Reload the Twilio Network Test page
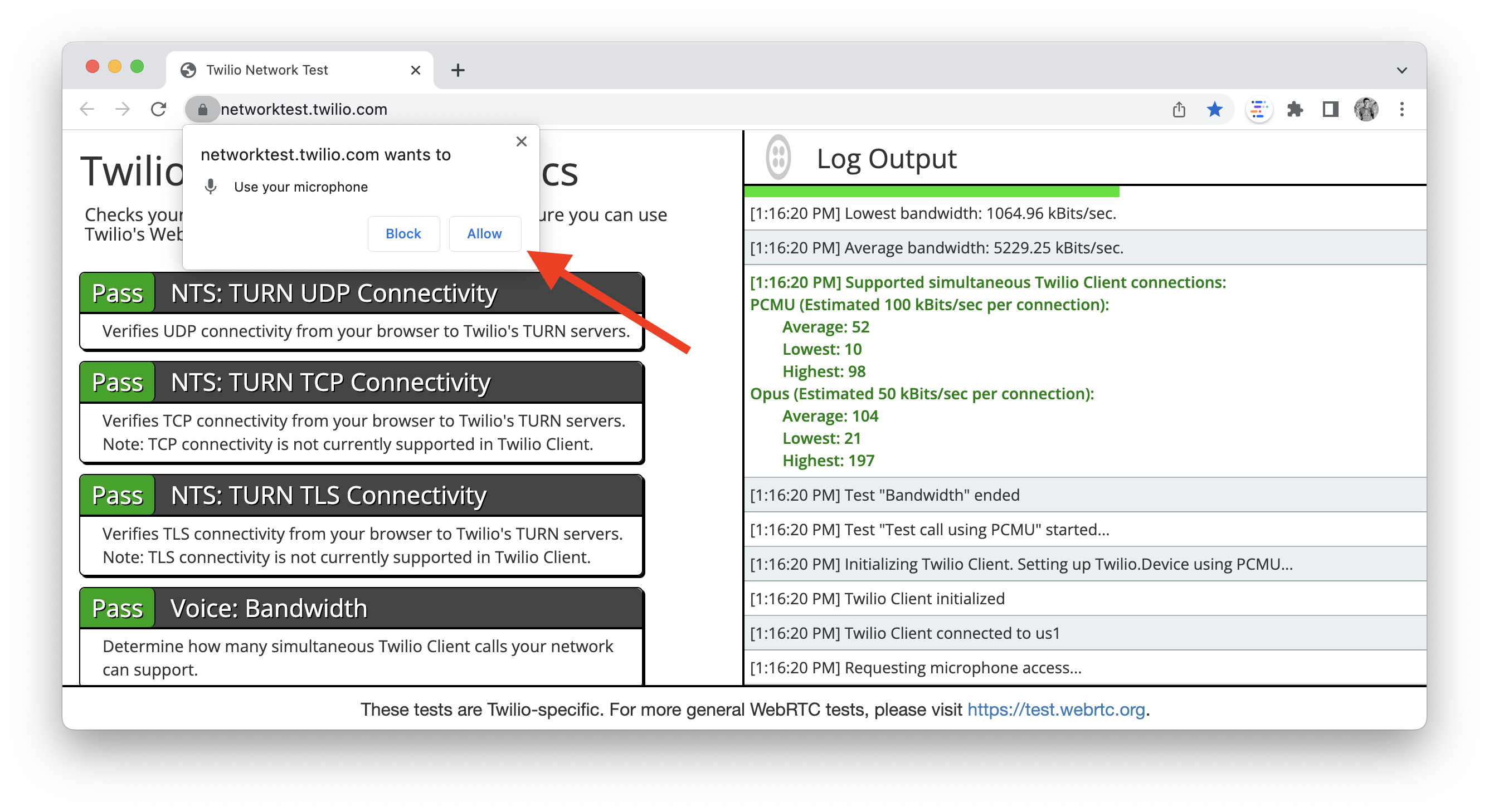The height and width of the screenshot is (812, 1489). tap(158, 109)
